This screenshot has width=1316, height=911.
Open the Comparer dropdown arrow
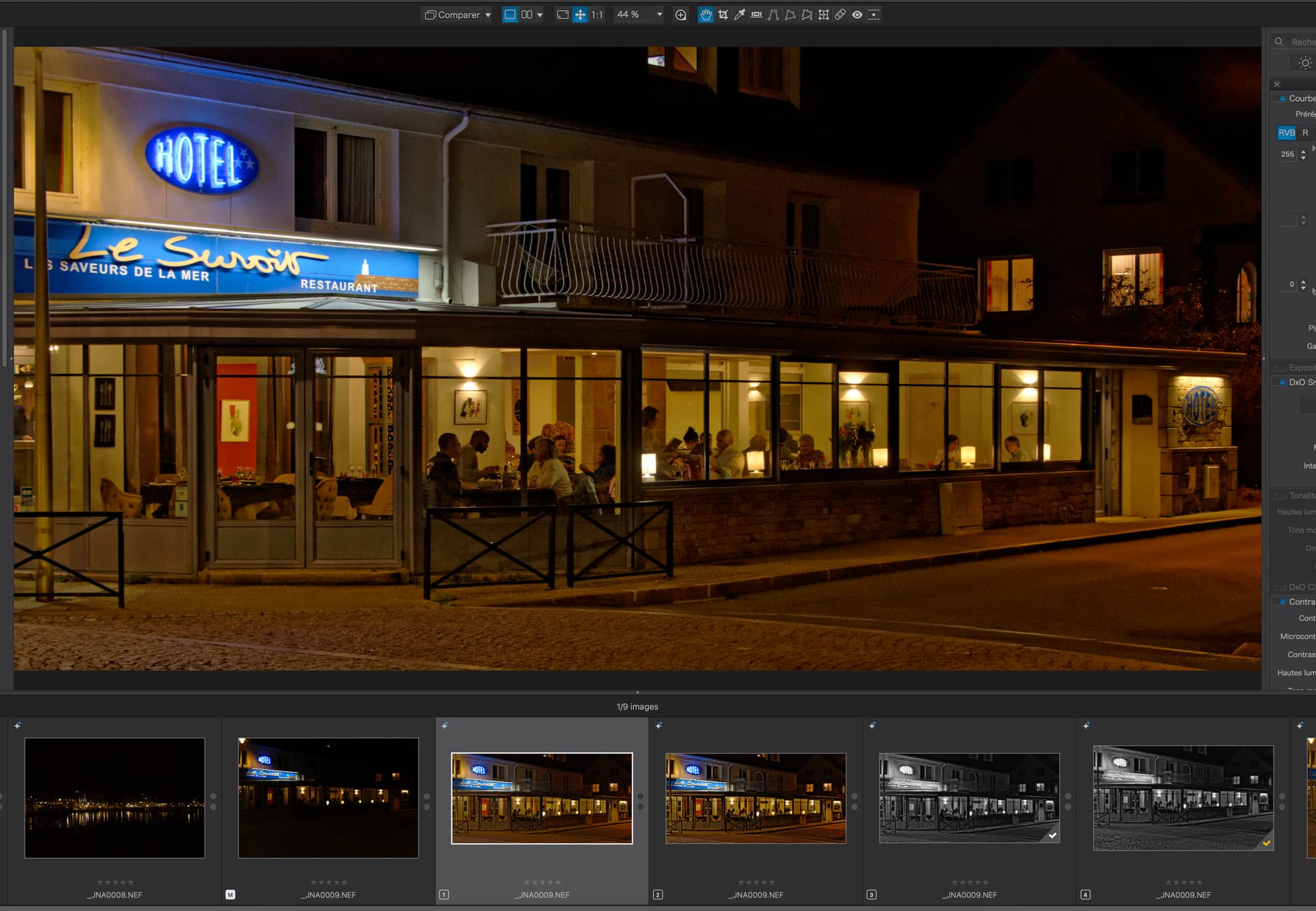[488, 14]
